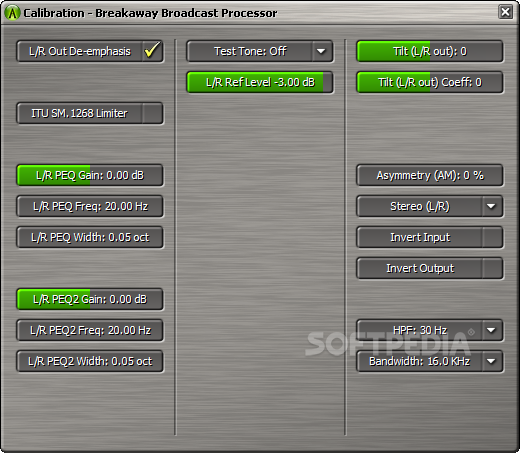The image size is (520, 453).
Task: Close the Calibration window
Action: [x=505, y=12]
